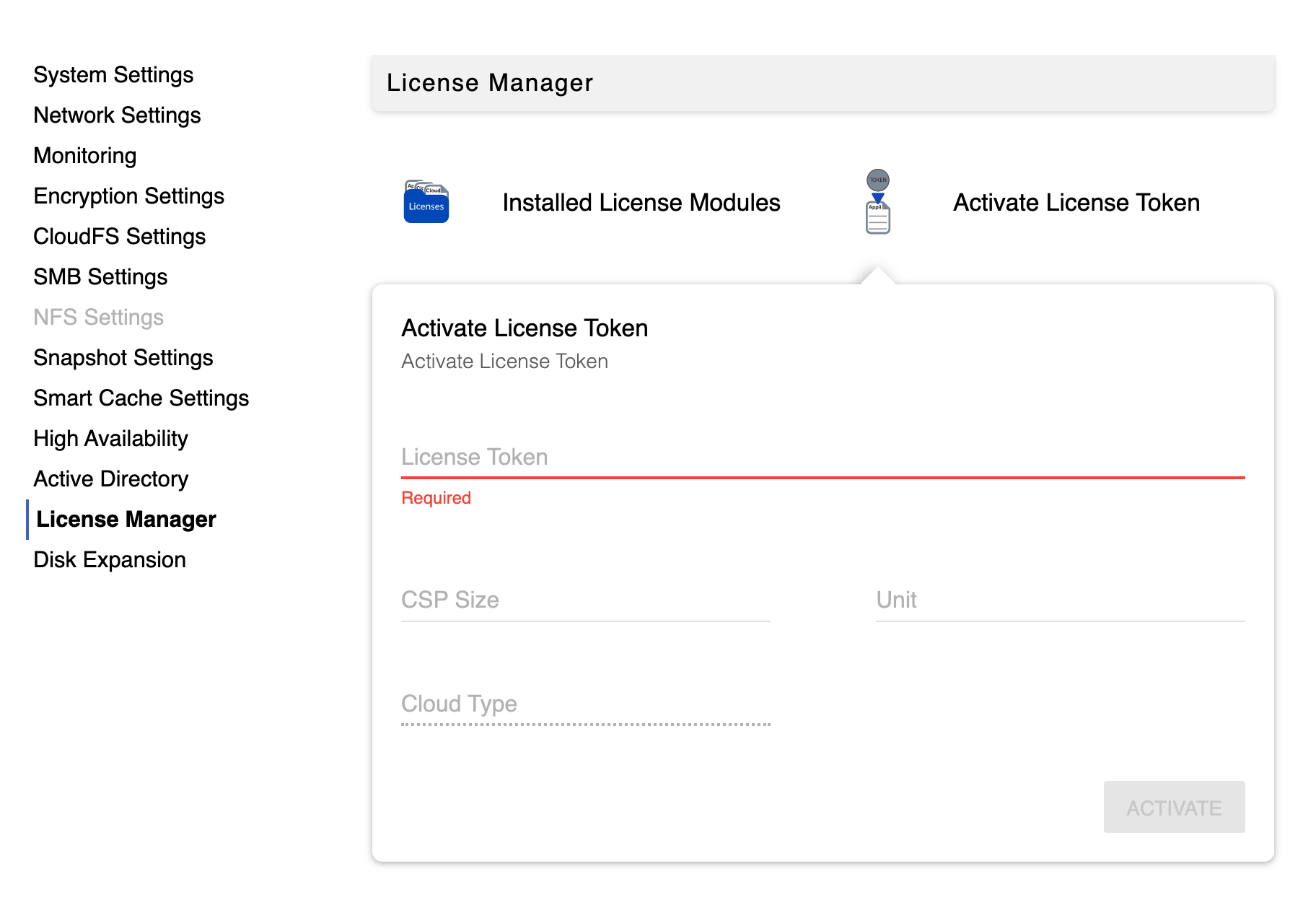Open SMB Settings
The width and height of the screenshot is (1316, 905).
[x=100, y=277]
